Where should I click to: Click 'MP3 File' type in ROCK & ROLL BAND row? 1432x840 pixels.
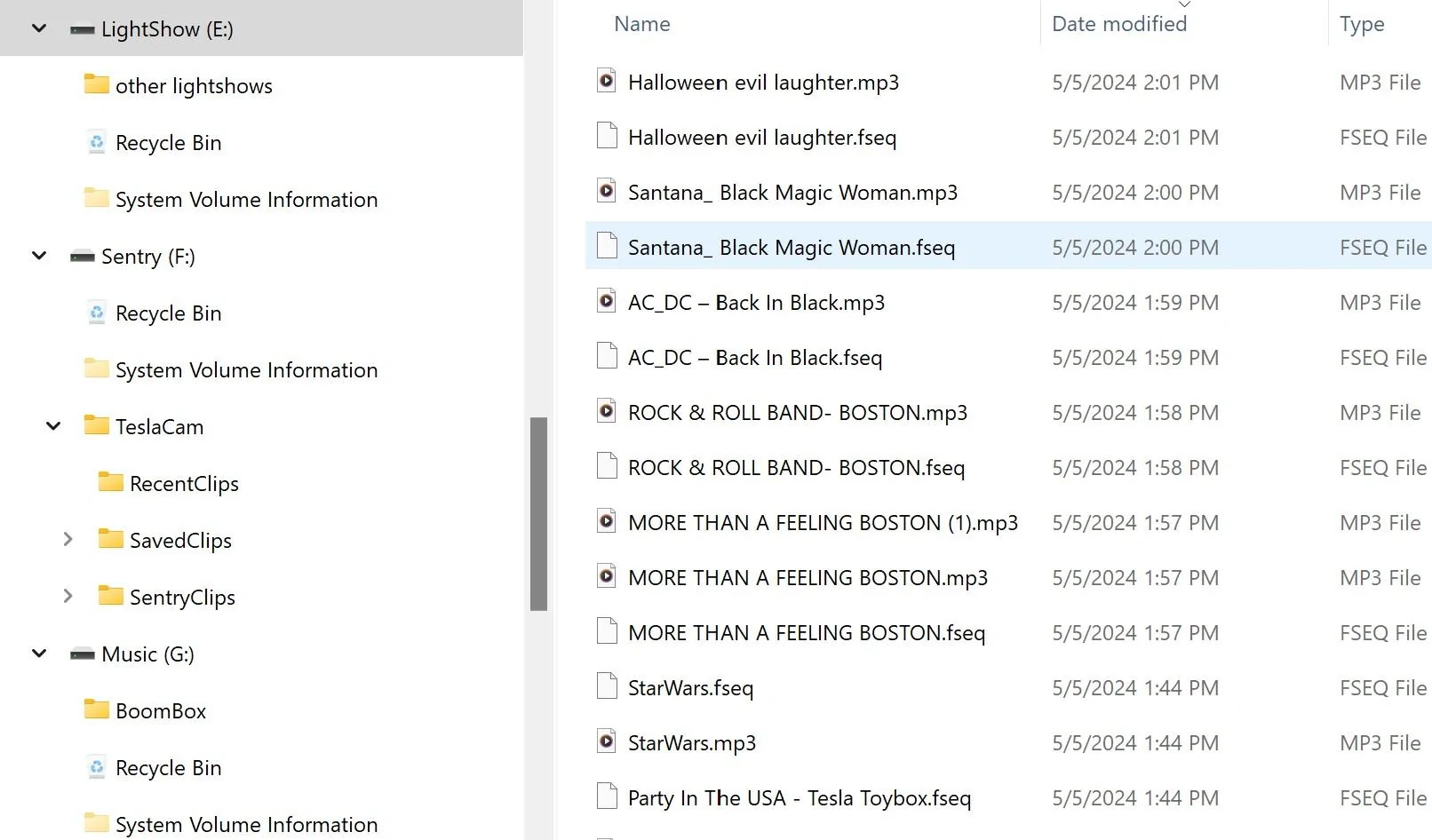[x=1380, y=413]
